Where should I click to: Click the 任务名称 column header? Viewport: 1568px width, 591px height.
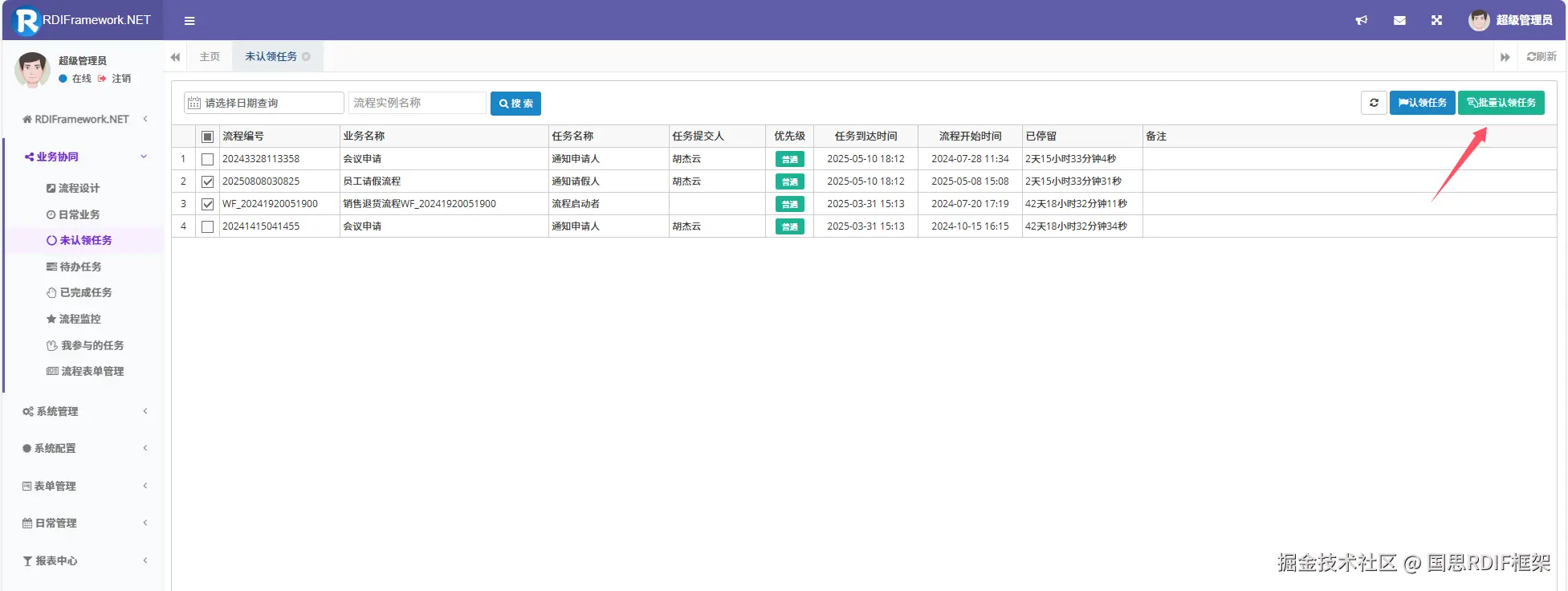click(x=609, y=137)
